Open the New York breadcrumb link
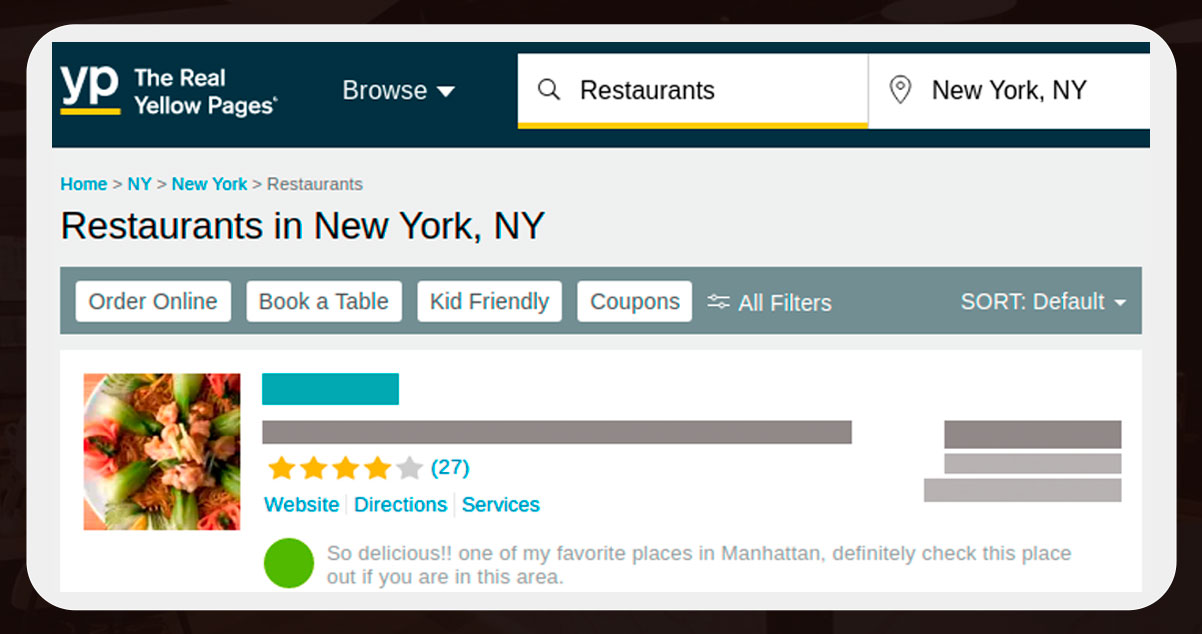Screen dimensions: 1202x634 point(209,184)
